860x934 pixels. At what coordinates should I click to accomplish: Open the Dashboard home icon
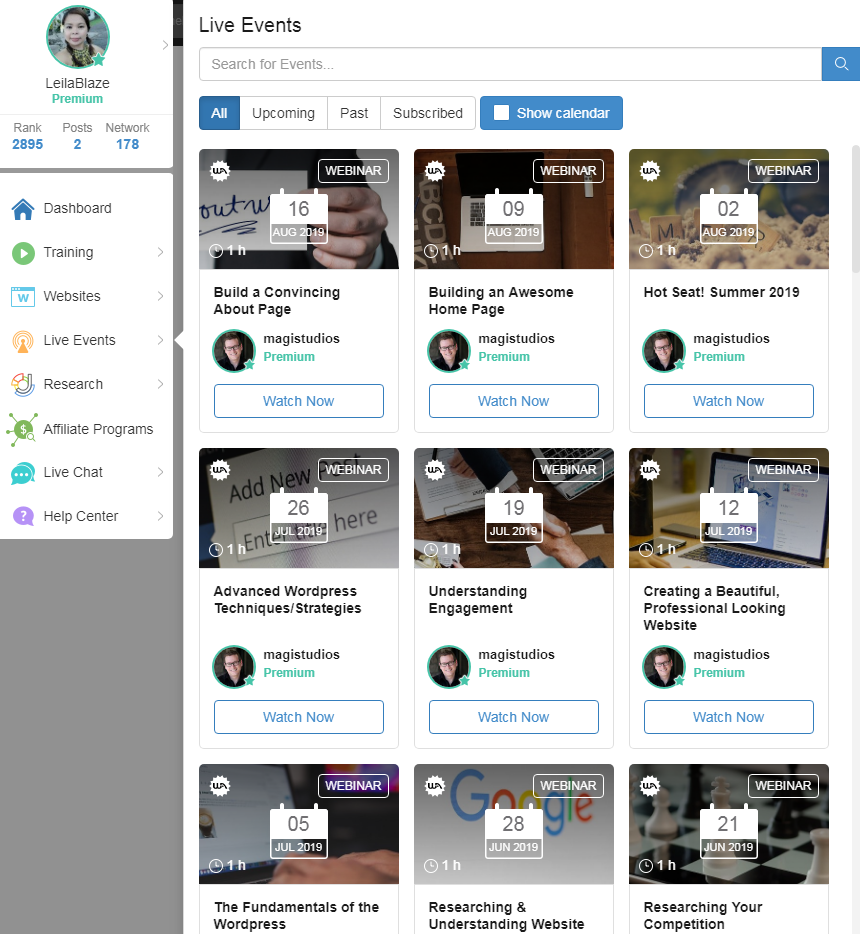(23, 208)
